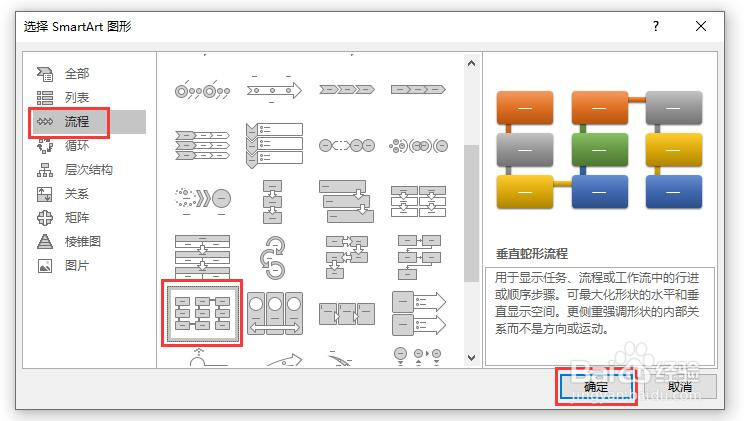Close the SmartArt dialog with X
Viewport: 744px width, 421px height.
coord(701,26)
